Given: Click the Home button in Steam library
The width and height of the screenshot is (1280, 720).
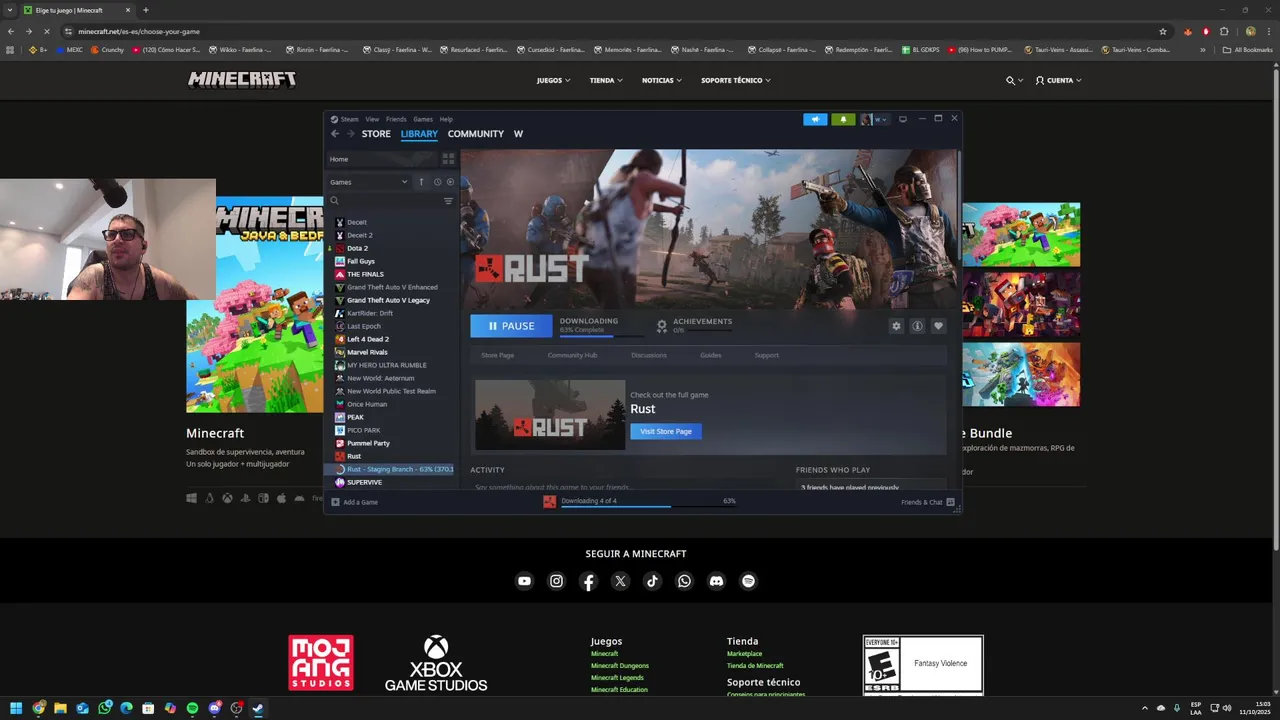Looking at the screenshot, I should tap(383, 159).
